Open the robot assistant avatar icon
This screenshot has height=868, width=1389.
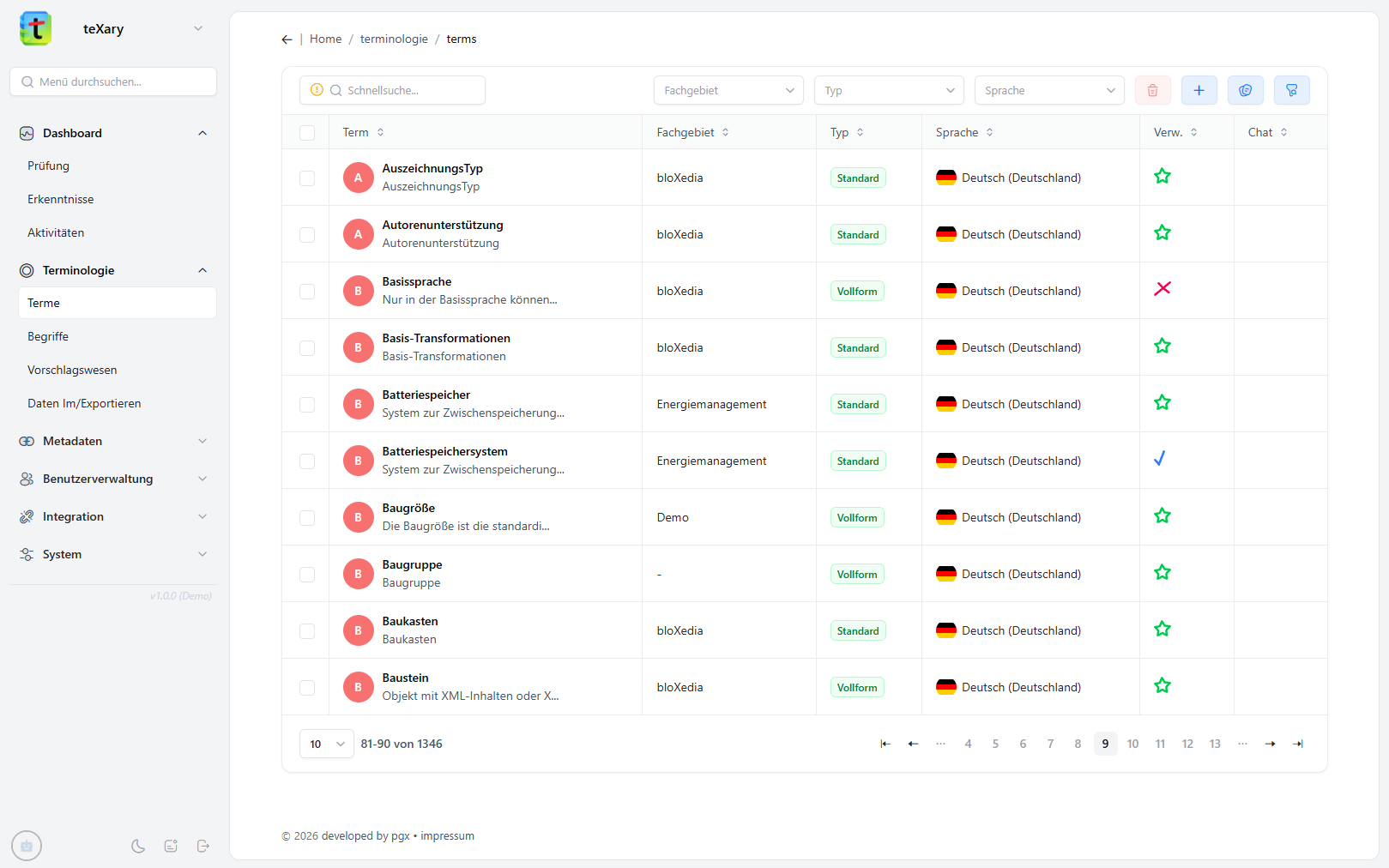tap(27, 846)
